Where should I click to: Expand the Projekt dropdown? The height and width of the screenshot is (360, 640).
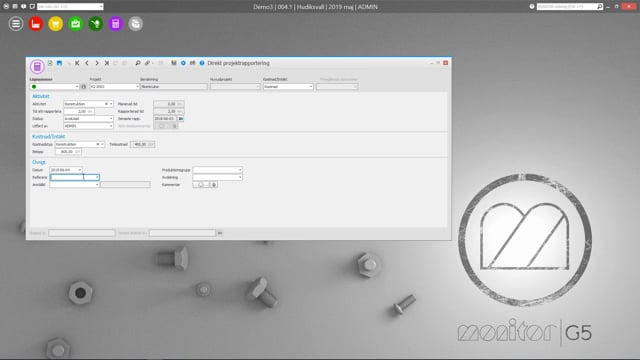tap(137, 87)
